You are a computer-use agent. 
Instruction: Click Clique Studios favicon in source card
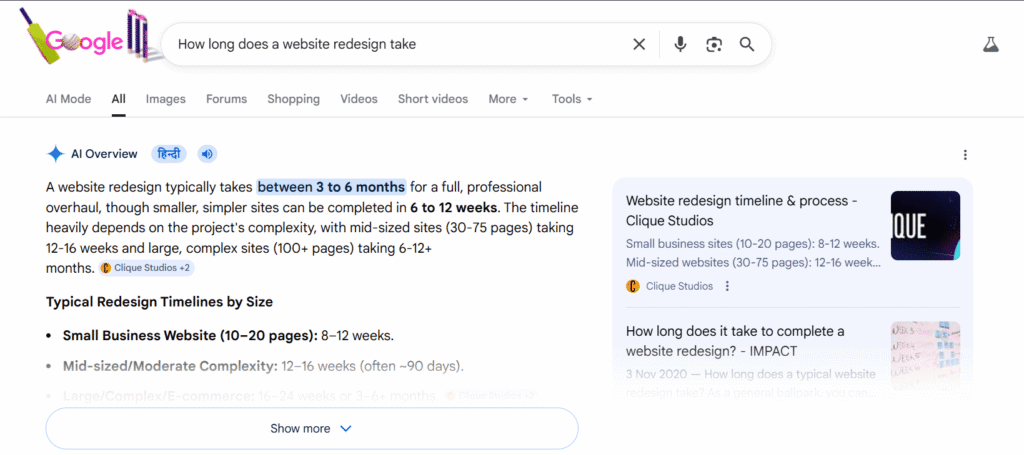632,286
